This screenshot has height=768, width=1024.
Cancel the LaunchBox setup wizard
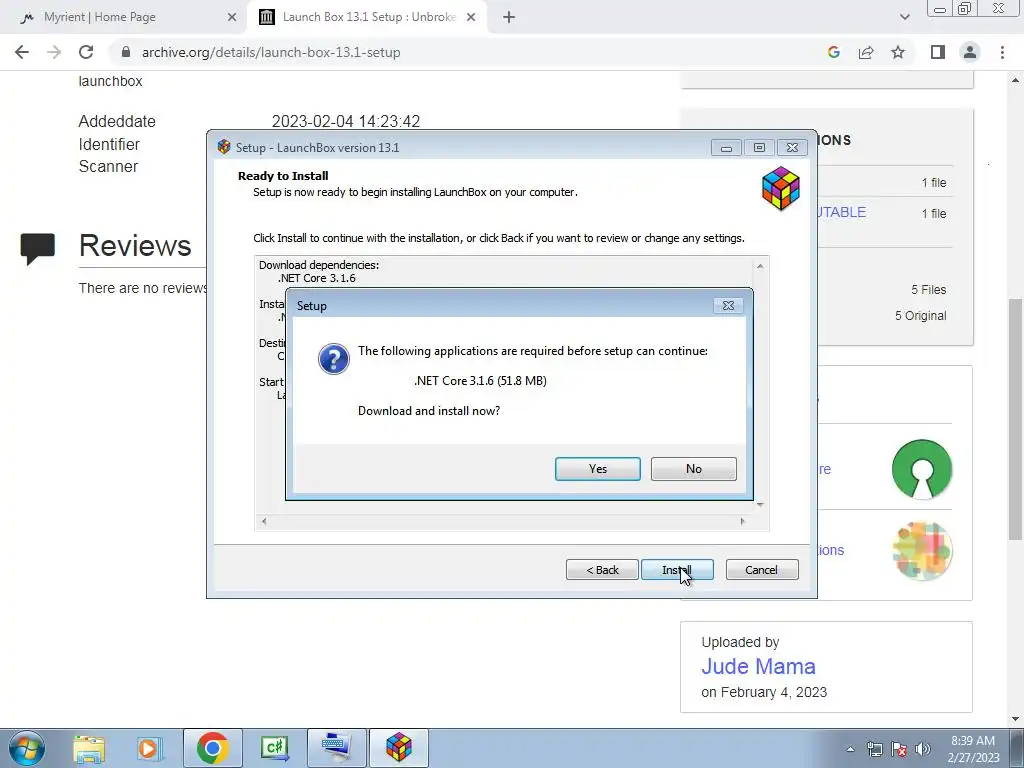pyautogui.click(x=762, y=569)
